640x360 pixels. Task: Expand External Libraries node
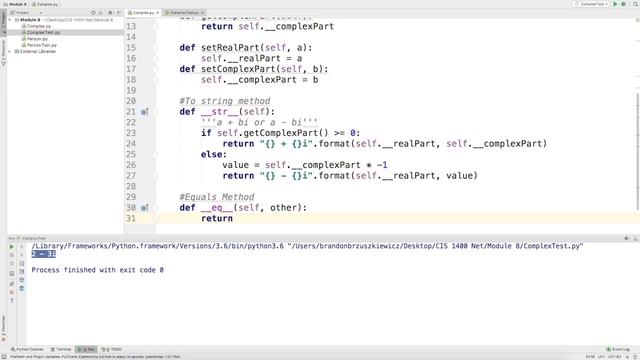point(10,51)
